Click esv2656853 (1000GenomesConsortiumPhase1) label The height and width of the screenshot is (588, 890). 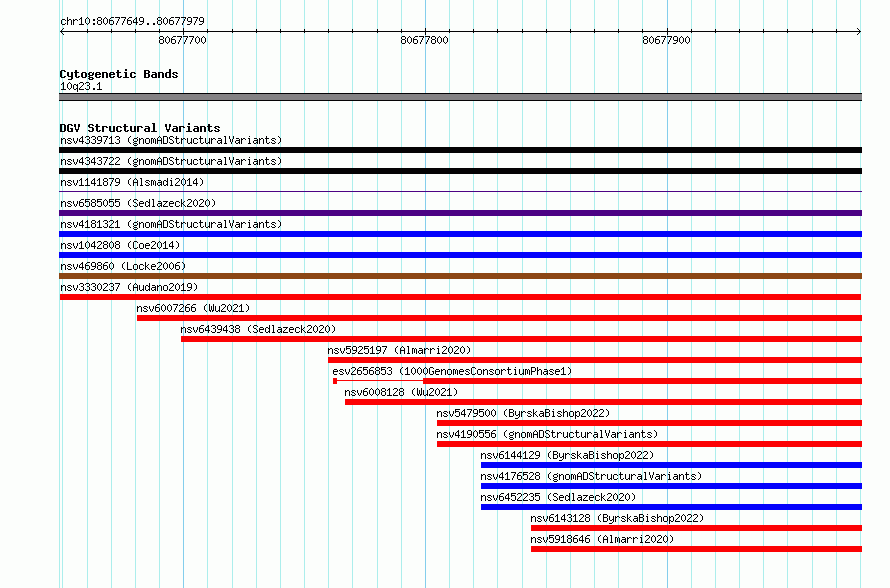tap(452, 371)
